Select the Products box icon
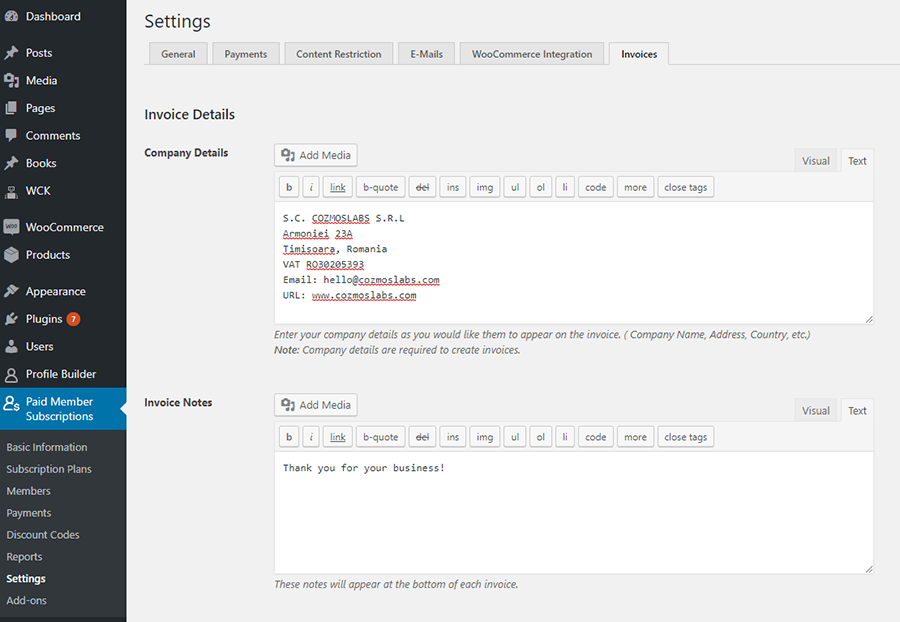This screenshot has height=622, width=900. (11, 255)
